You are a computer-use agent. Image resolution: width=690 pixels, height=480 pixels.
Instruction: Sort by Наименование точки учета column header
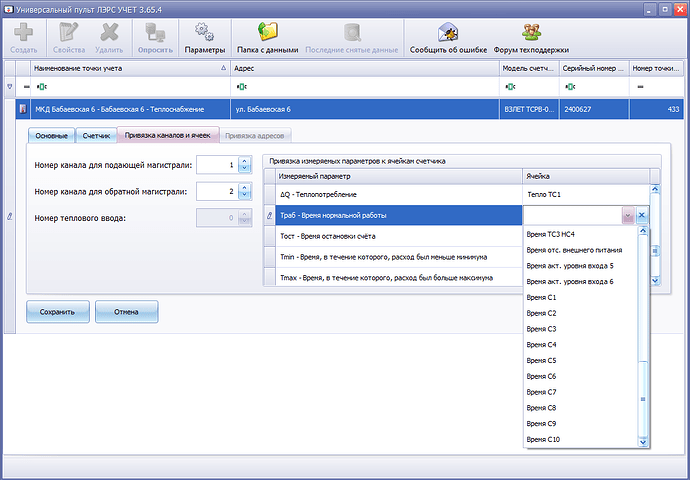(129, 69)
